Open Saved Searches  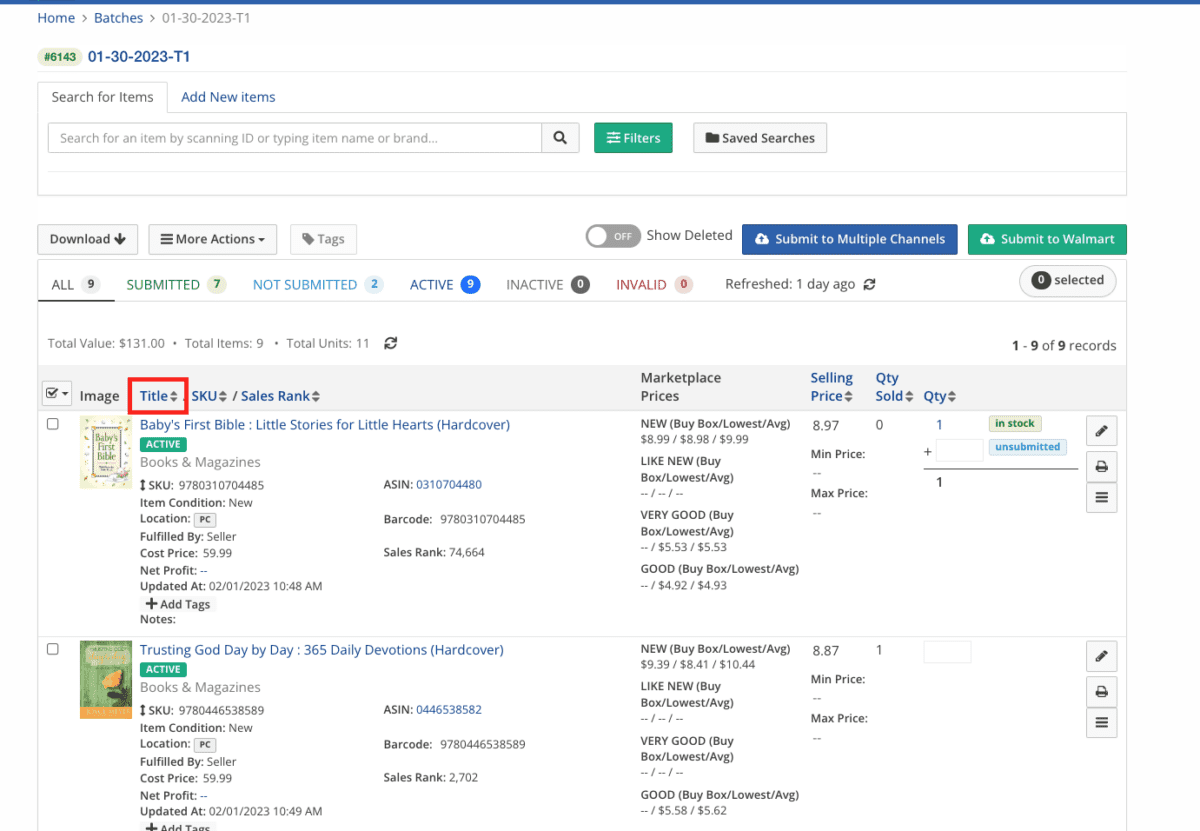(x=760, y=137)
